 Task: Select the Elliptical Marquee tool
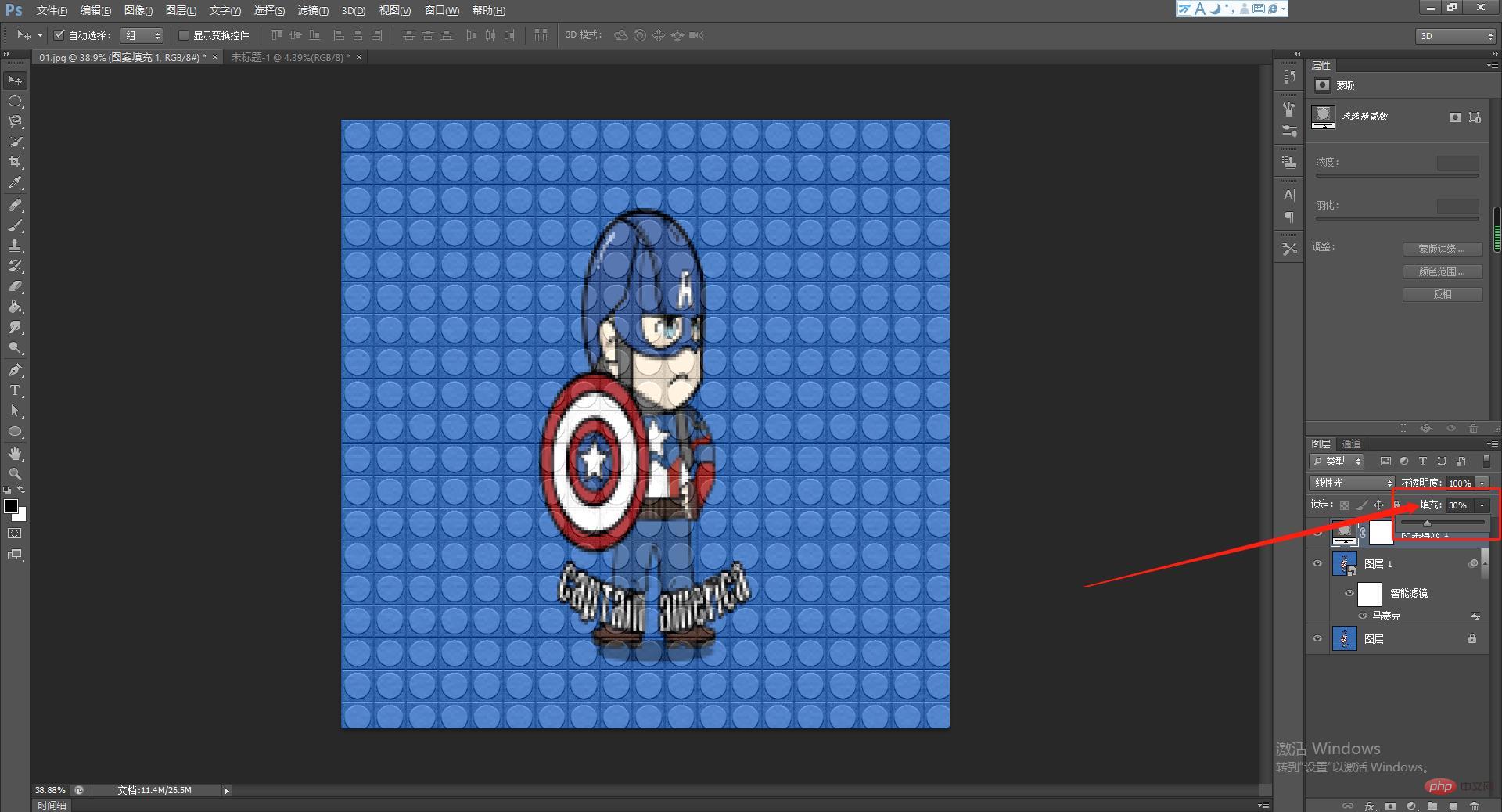(15, 101)
